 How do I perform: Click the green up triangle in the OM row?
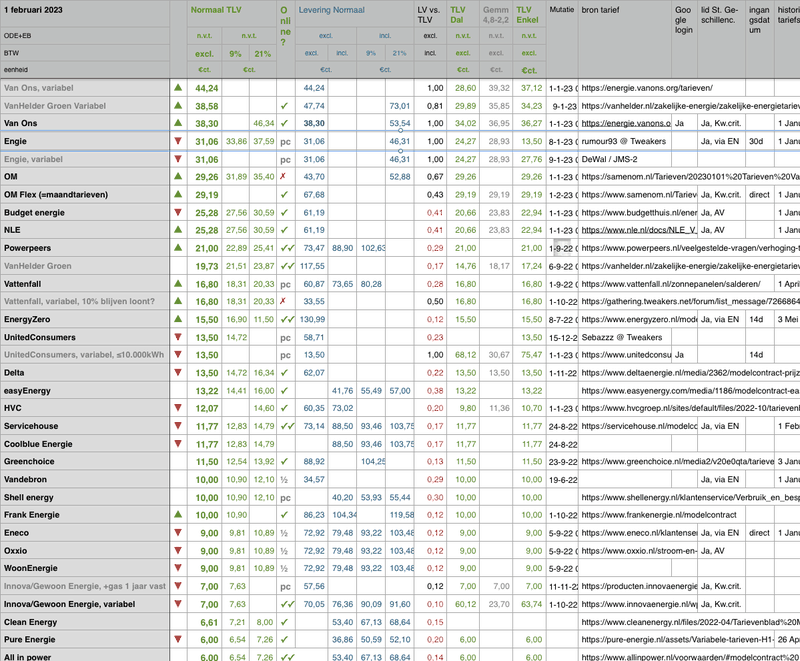tap(178, 176)
